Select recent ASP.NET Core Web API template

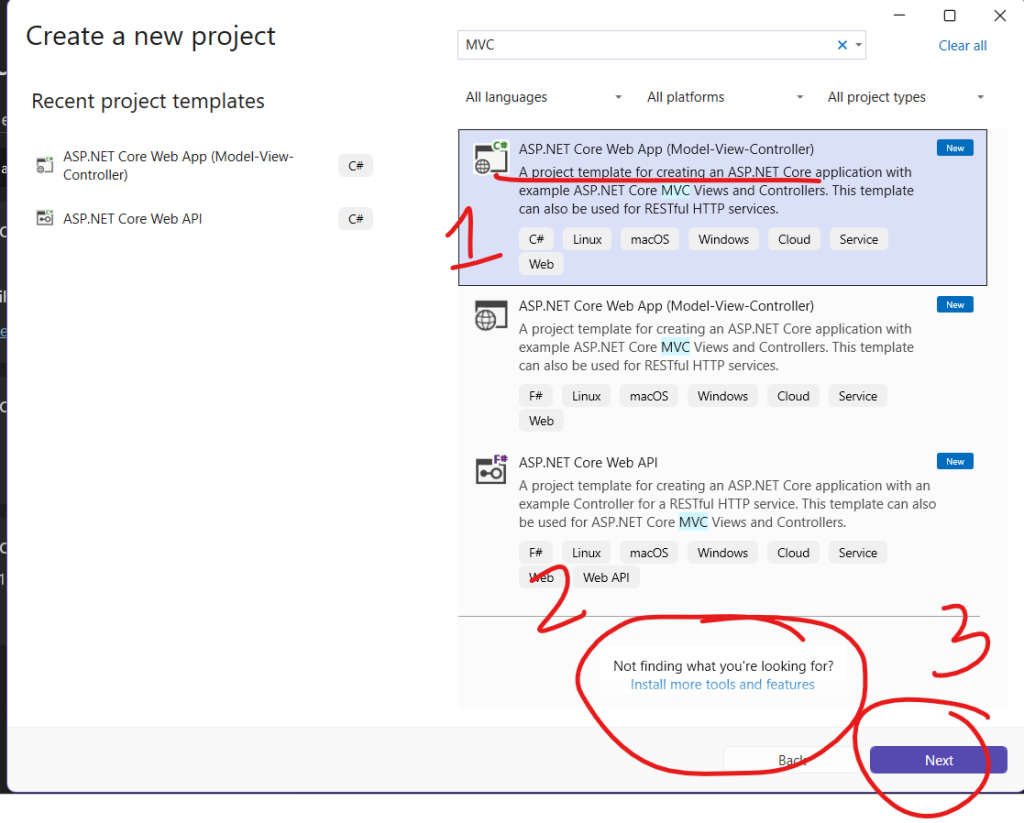pyautogui.click(x=132, y=218)
